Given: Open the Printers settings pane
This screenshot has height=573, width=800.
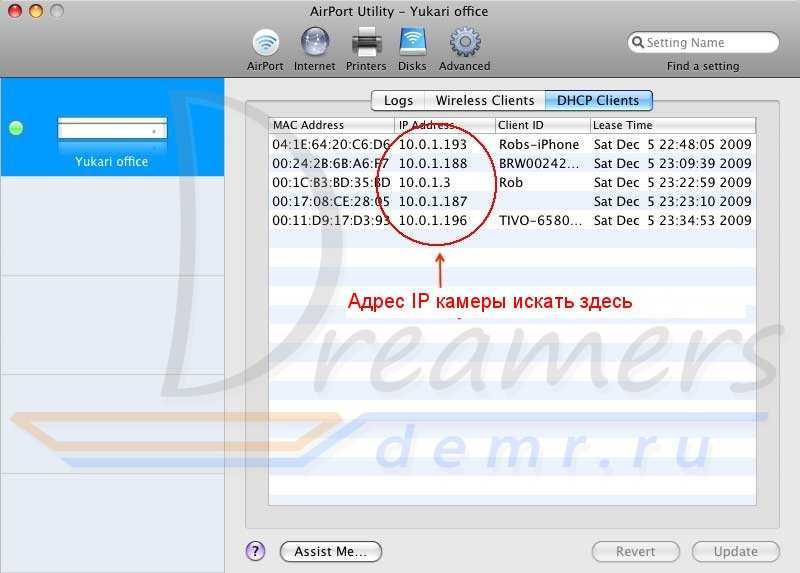Looking at the screenshot, I should pyautogui.click(x=366, y=49).
